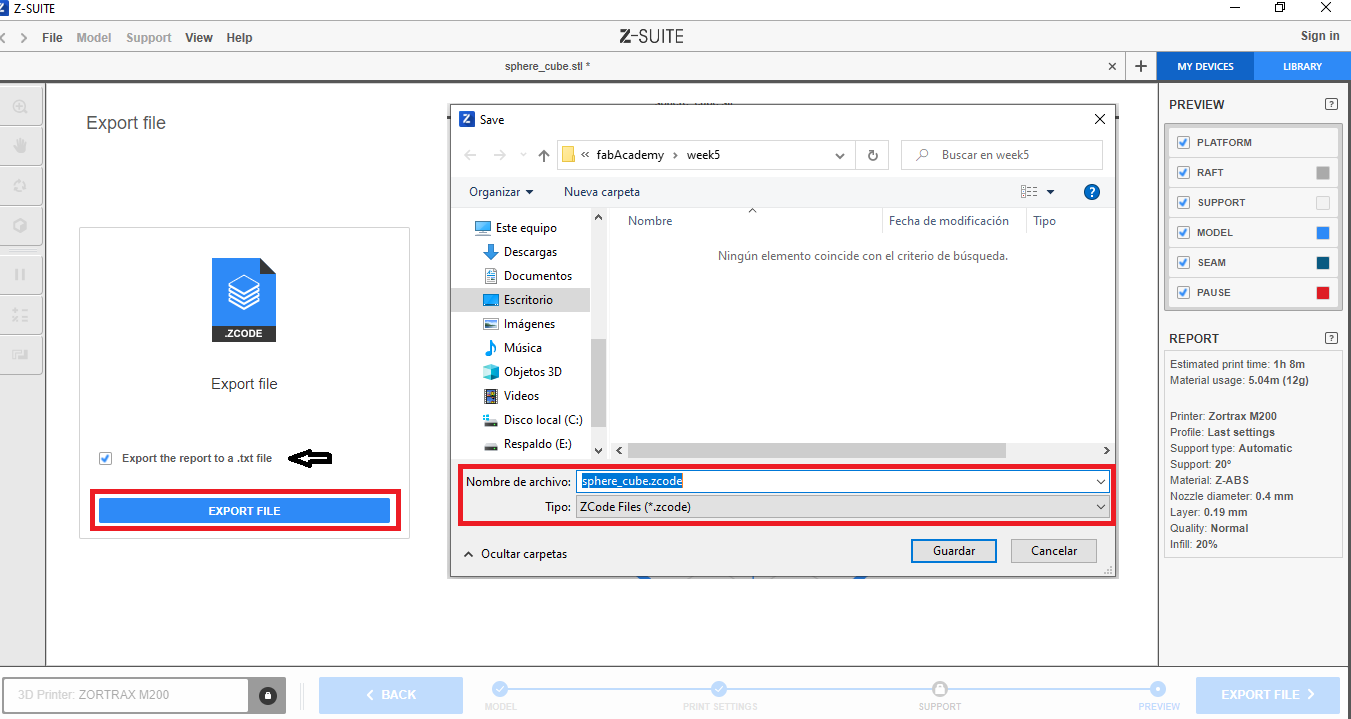Screen dimensions: 1351x719
Task: Change the view layout in Save dialog
Action: (1029, 192)
